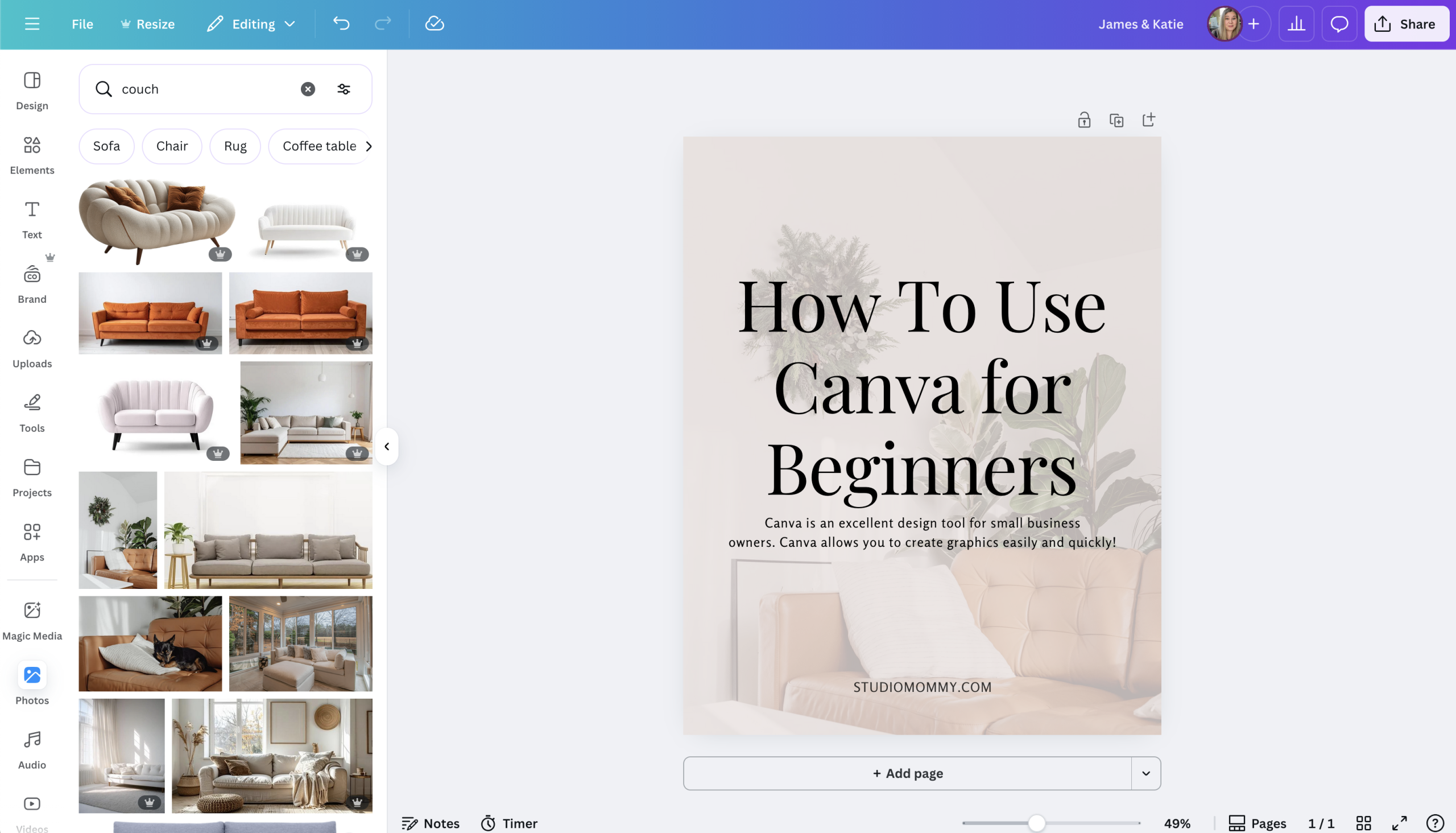
Task: Add collaborators with the plus icon
Action: [x=1254, y=24]
